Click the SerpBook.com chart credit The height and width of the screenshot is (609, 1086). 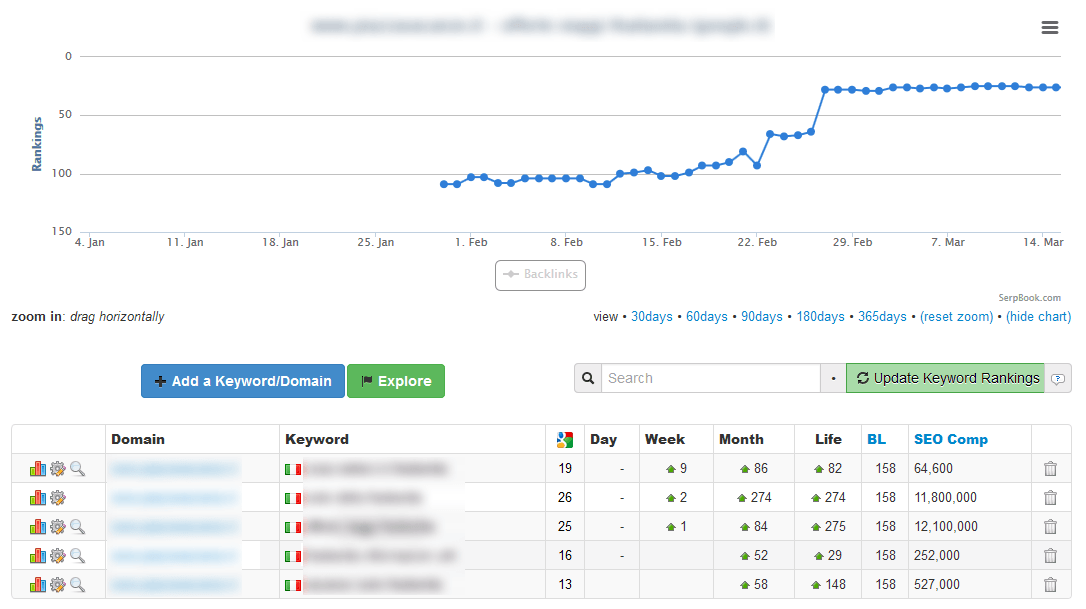[1029, 298]
